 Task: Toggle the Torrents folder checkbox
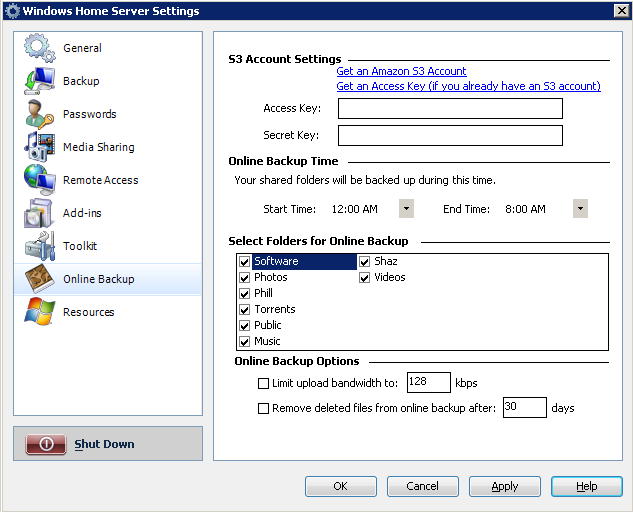[244, 310]
